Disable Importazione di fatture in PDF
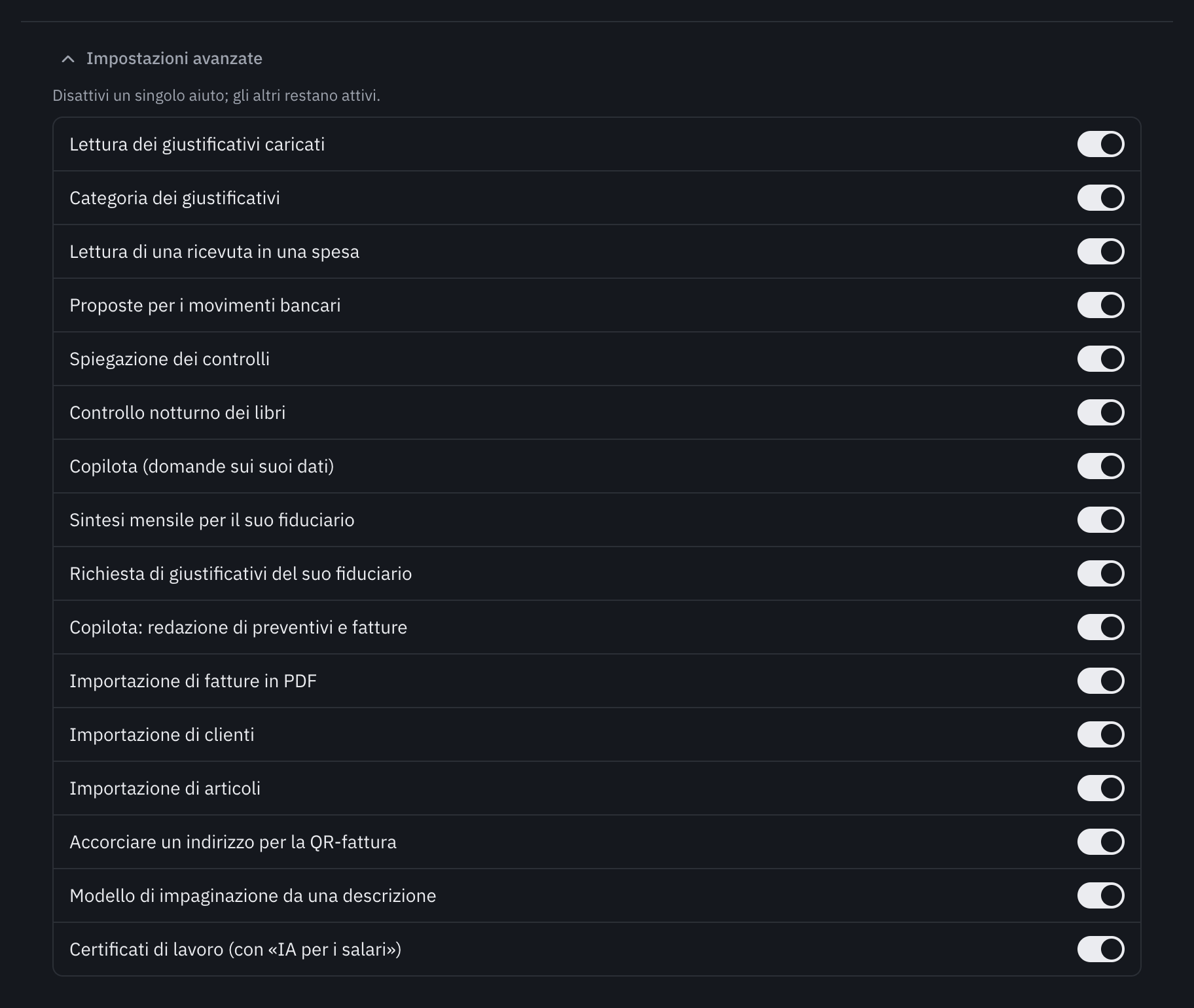Viewport: 1194px width, 1008px height. 1100,681
